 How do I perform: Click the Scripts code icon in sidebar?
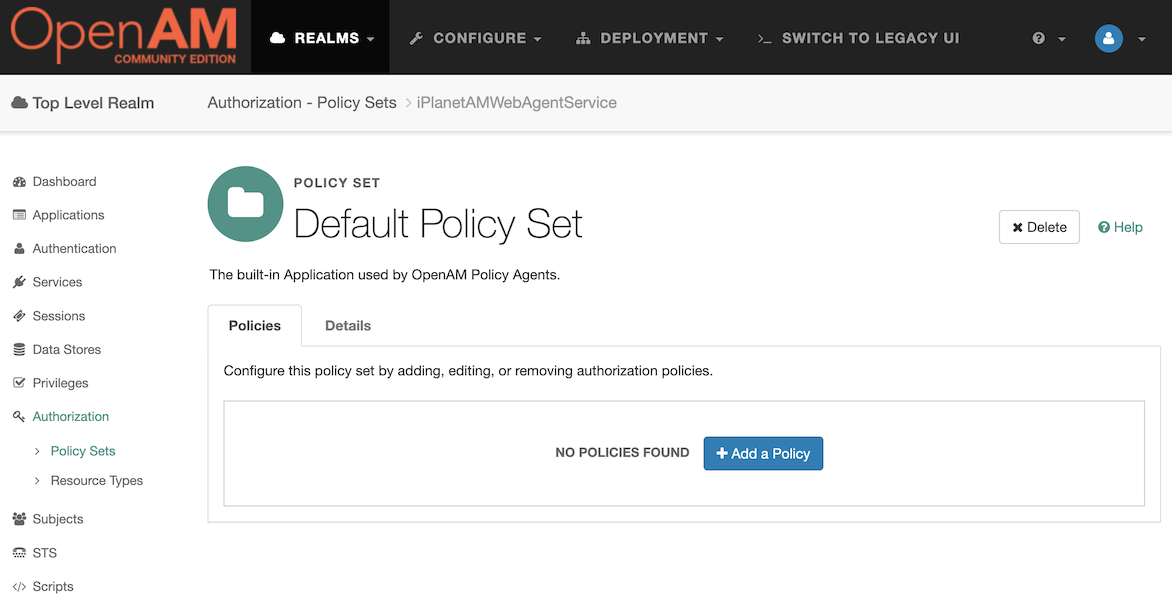[19, 587]
